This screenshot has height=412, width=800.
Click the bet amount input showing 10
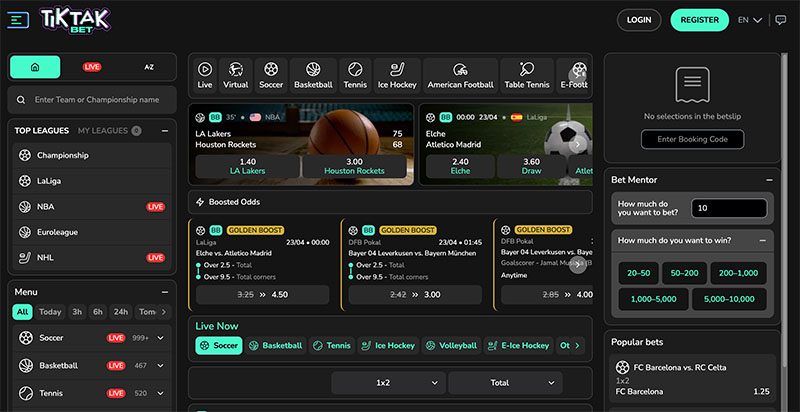tap(729, 209)
